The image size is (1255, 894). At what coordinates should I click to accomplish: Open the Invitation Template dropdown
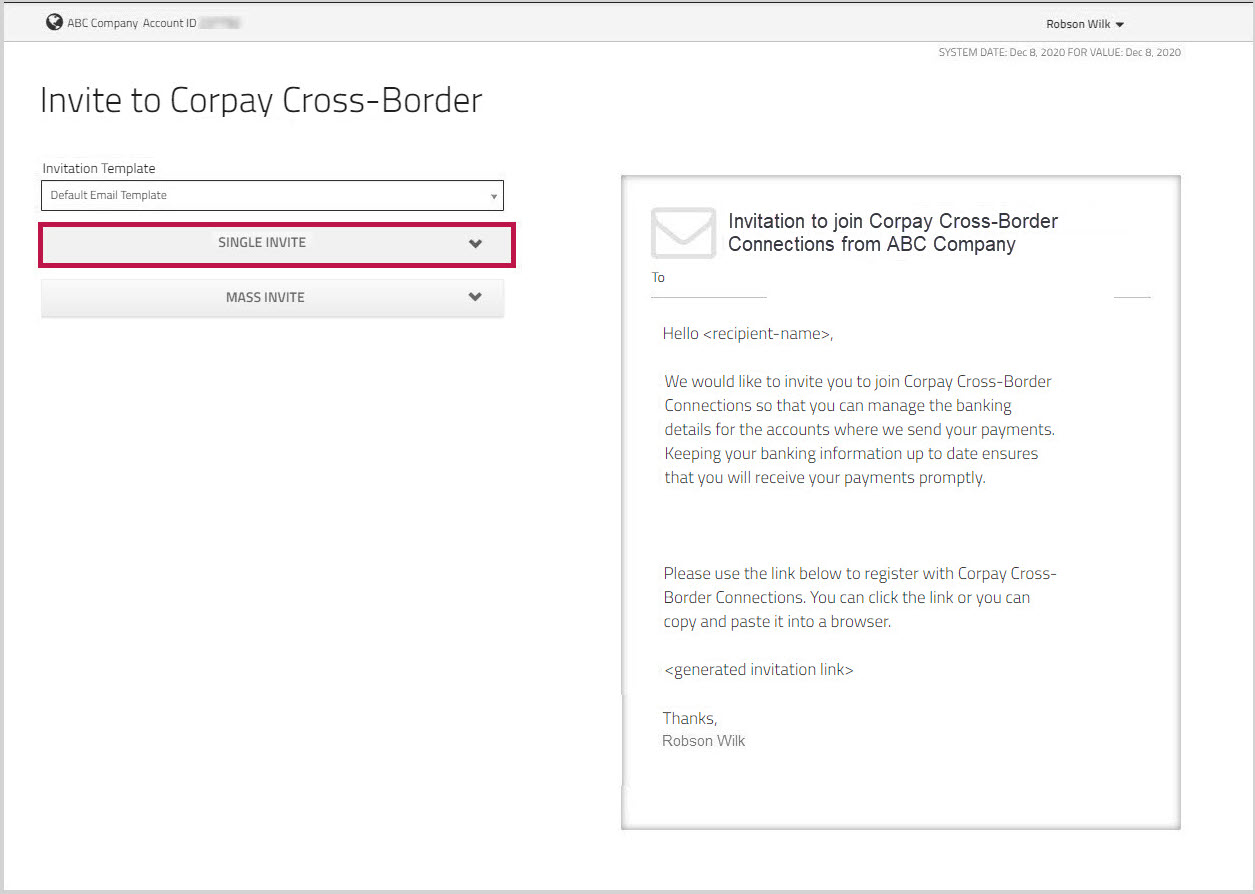272,195
